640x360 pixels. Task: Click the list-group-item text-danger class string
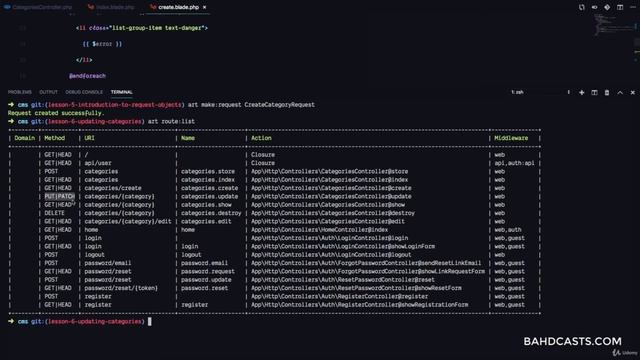pos(157,28)
